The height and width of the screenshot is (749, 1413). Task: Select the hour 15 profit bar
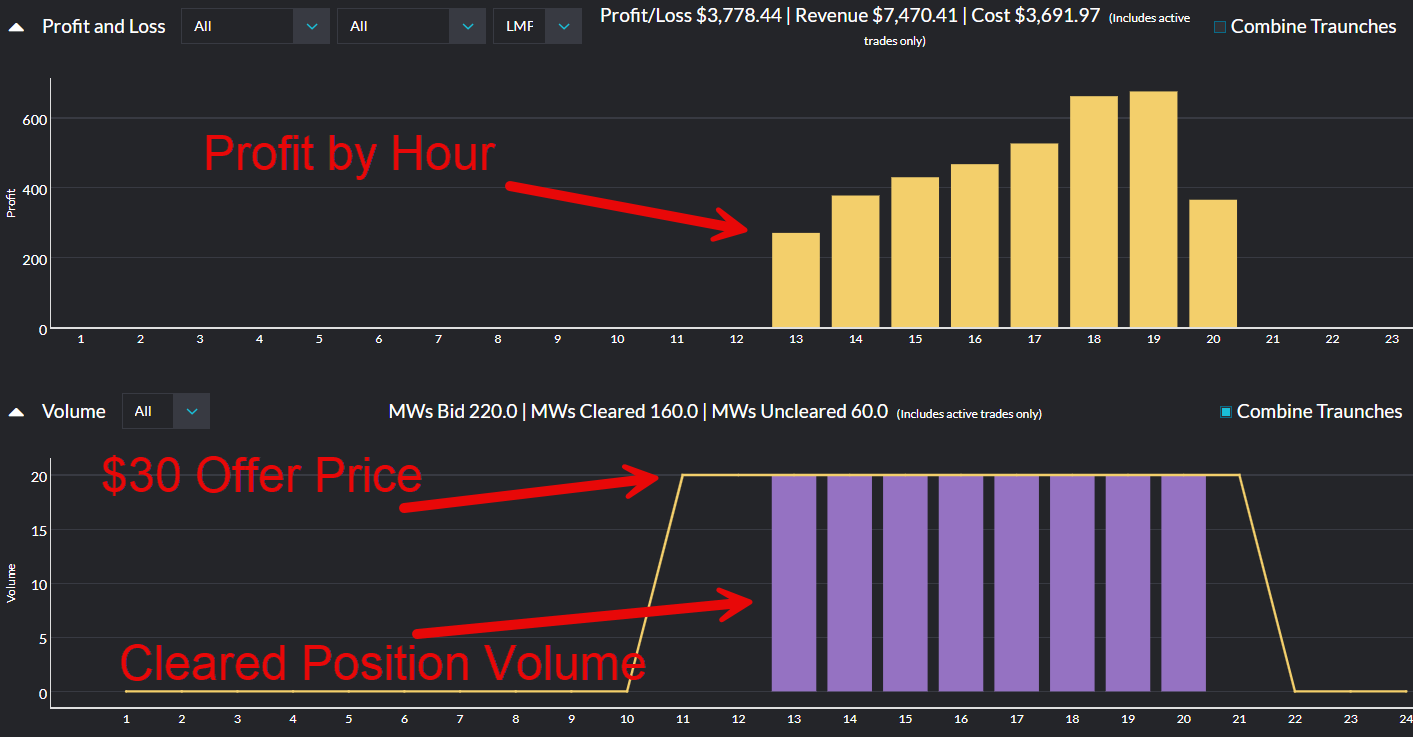(915, 252)
